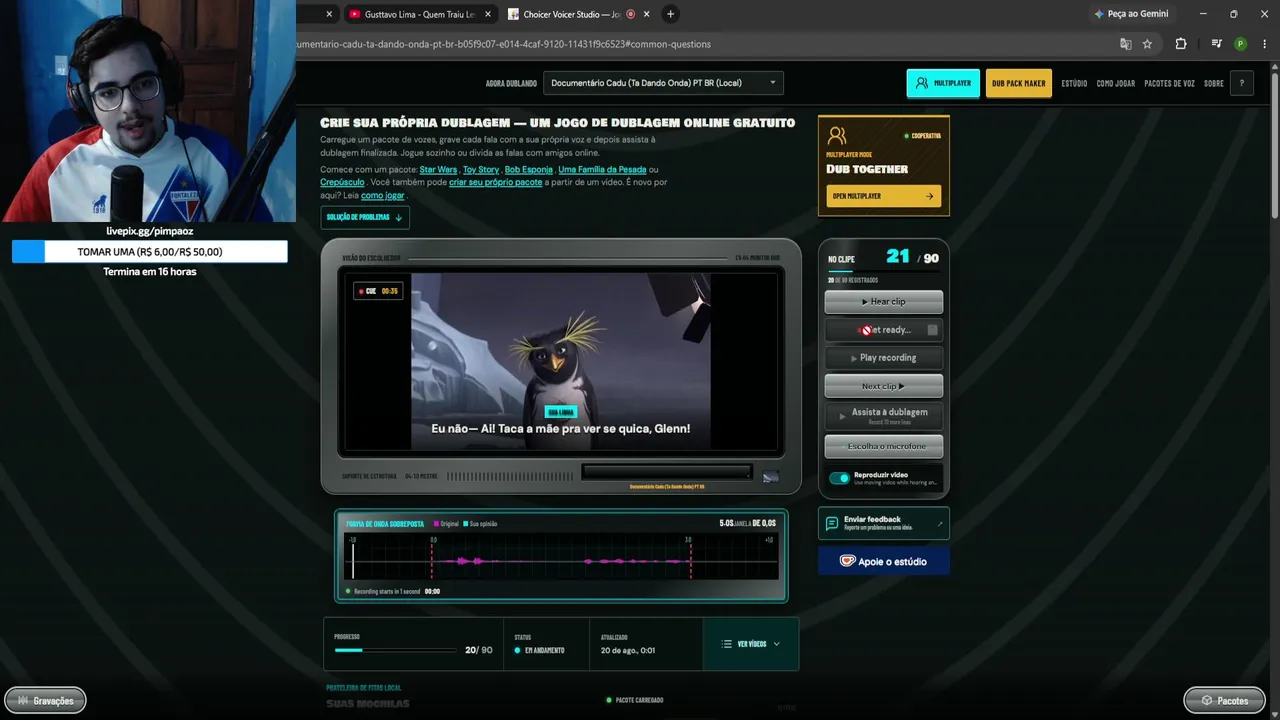Open the media control icon in toolbar

tap(1216, 44)
